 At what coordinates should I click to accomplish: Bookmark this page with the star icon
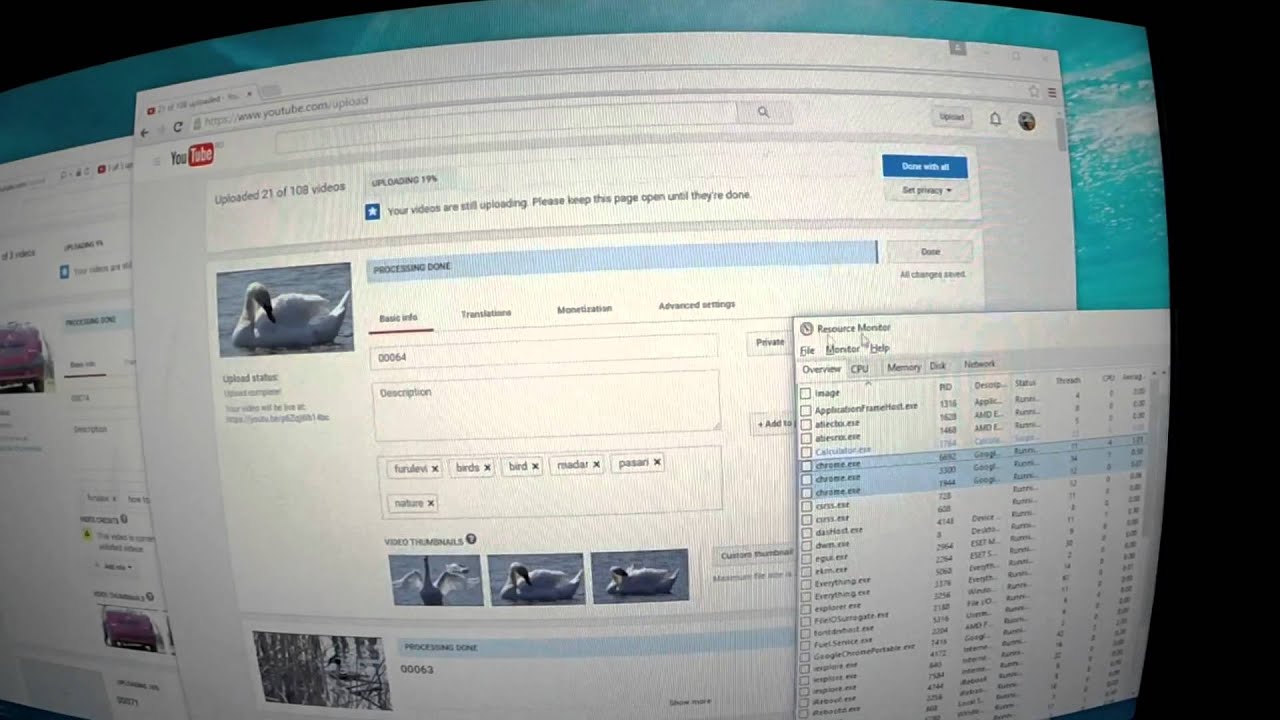point(1034,91)
